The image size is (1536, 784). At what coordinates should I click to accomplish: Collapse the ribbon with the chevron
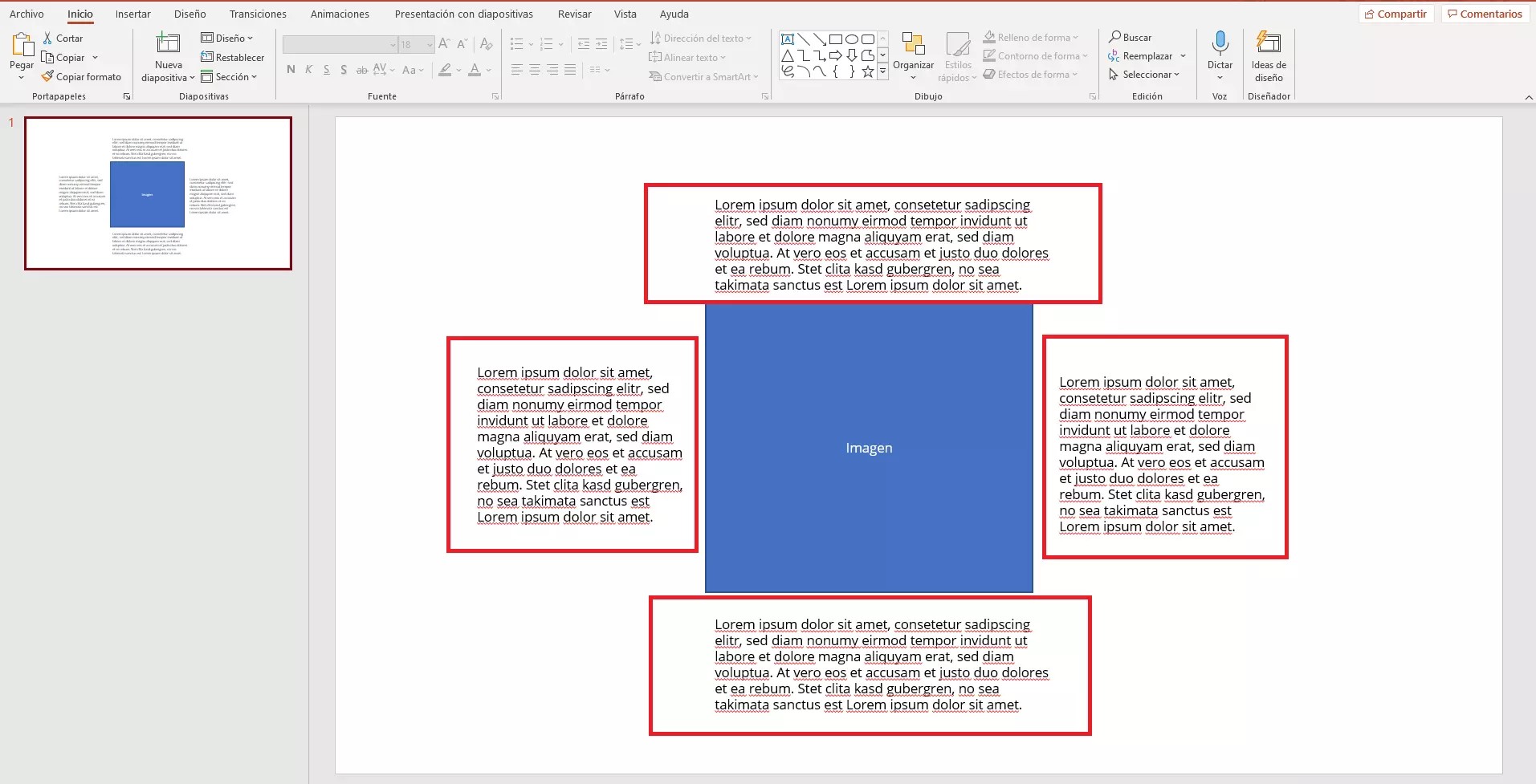(1528, 97)
